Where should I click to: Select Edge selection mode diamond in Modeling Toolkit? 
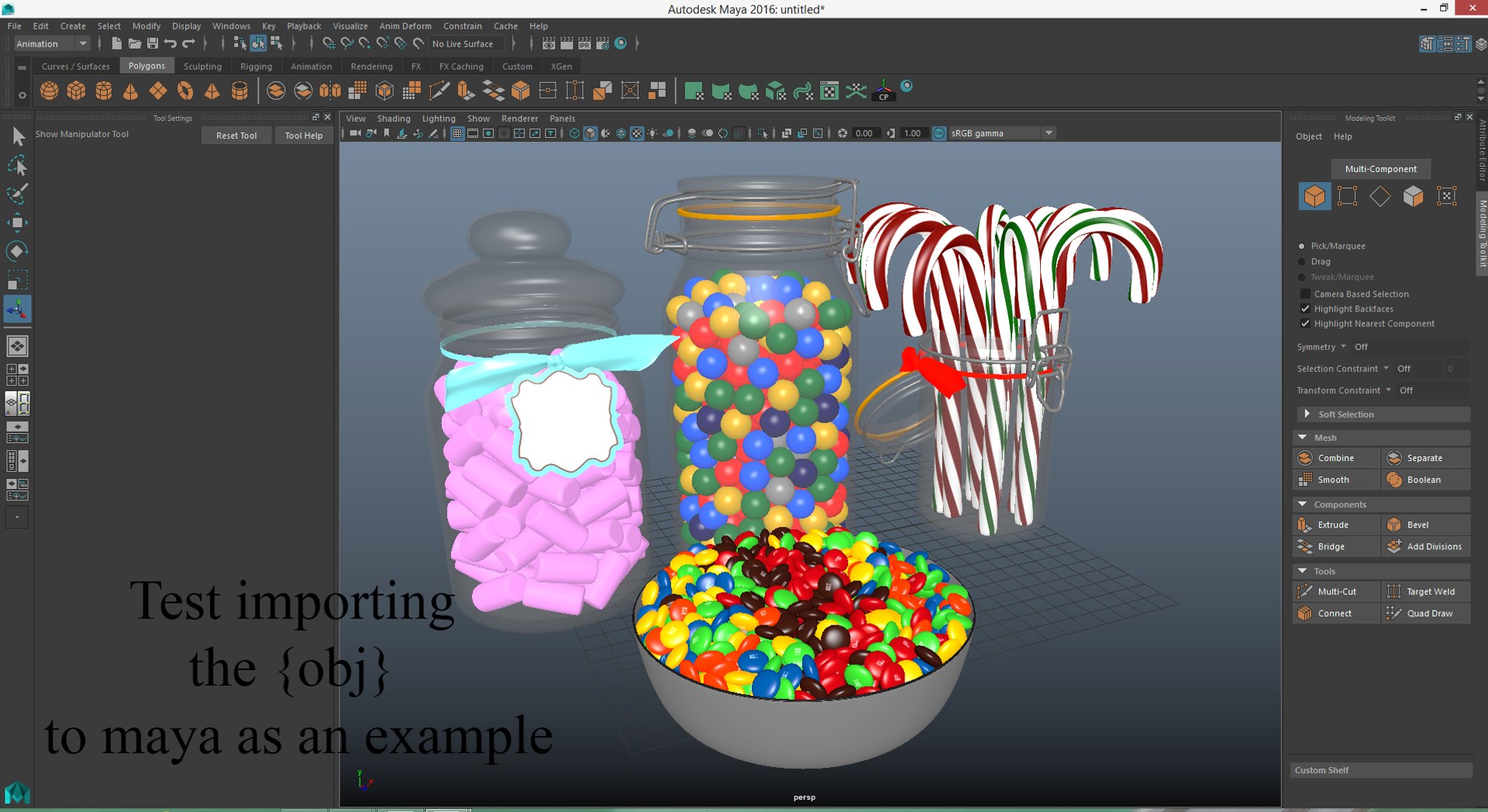1379,196
